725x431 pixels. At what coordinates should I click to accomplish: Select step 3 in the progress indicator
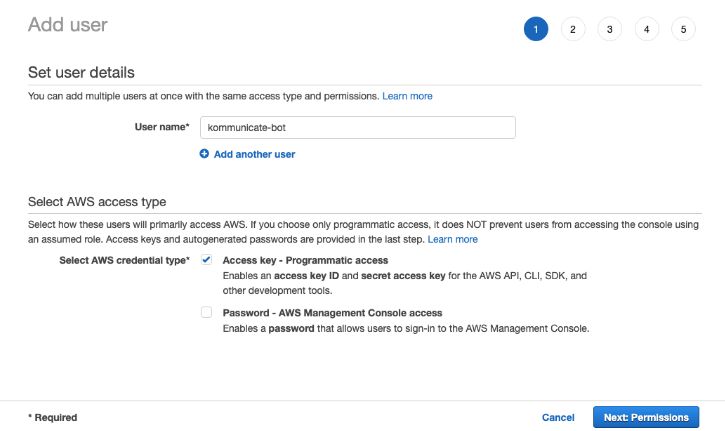[609, 29]
